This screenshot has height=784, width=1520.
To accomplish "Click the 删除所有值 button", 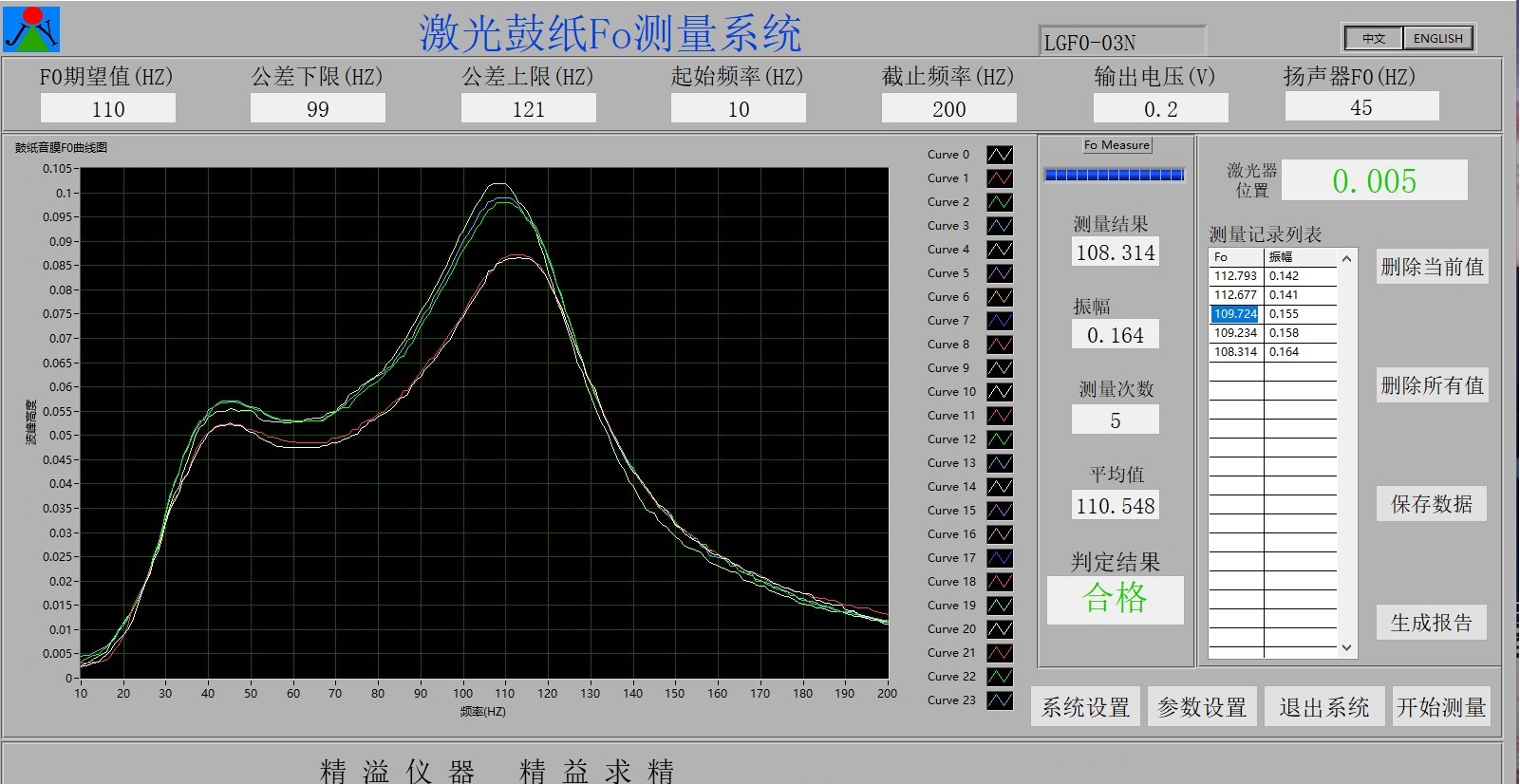I will (1432, 385).
